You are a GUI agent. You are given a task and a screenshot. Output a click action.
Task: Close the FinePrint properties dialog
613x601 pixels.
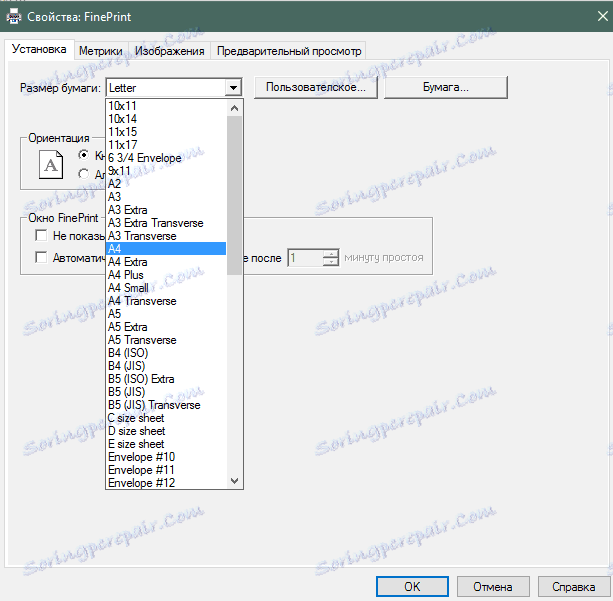[x=602, y=16]
